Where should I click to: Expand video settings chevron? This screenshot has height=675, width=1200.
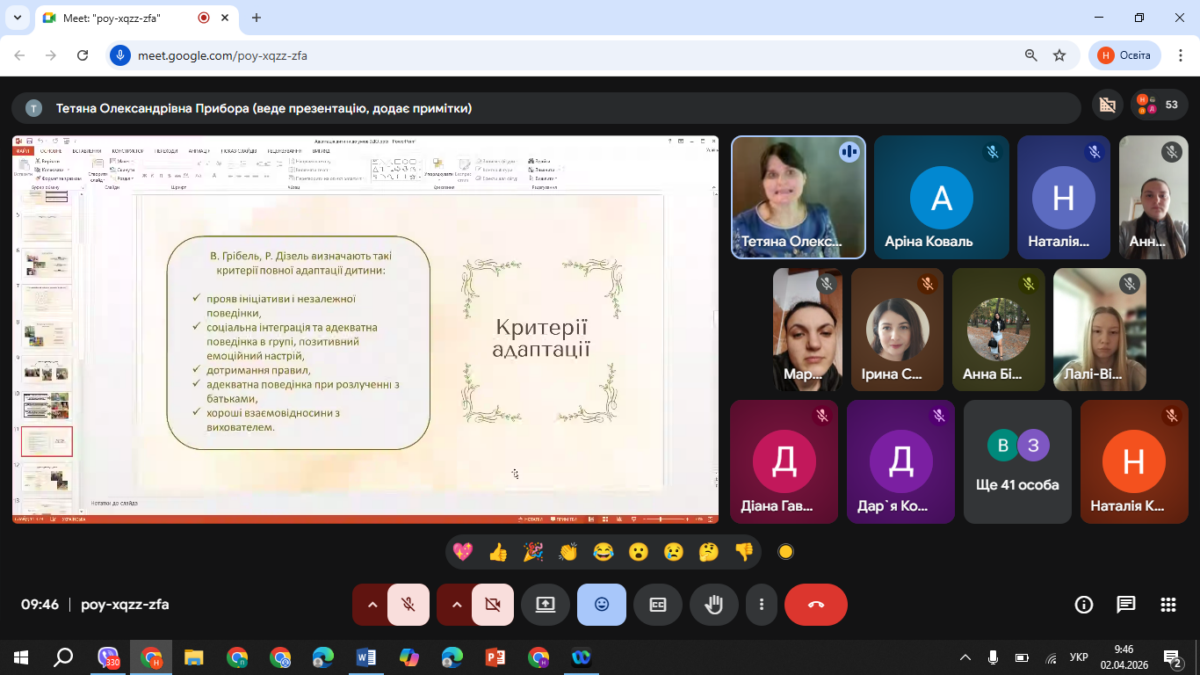(x=457, y=604)
